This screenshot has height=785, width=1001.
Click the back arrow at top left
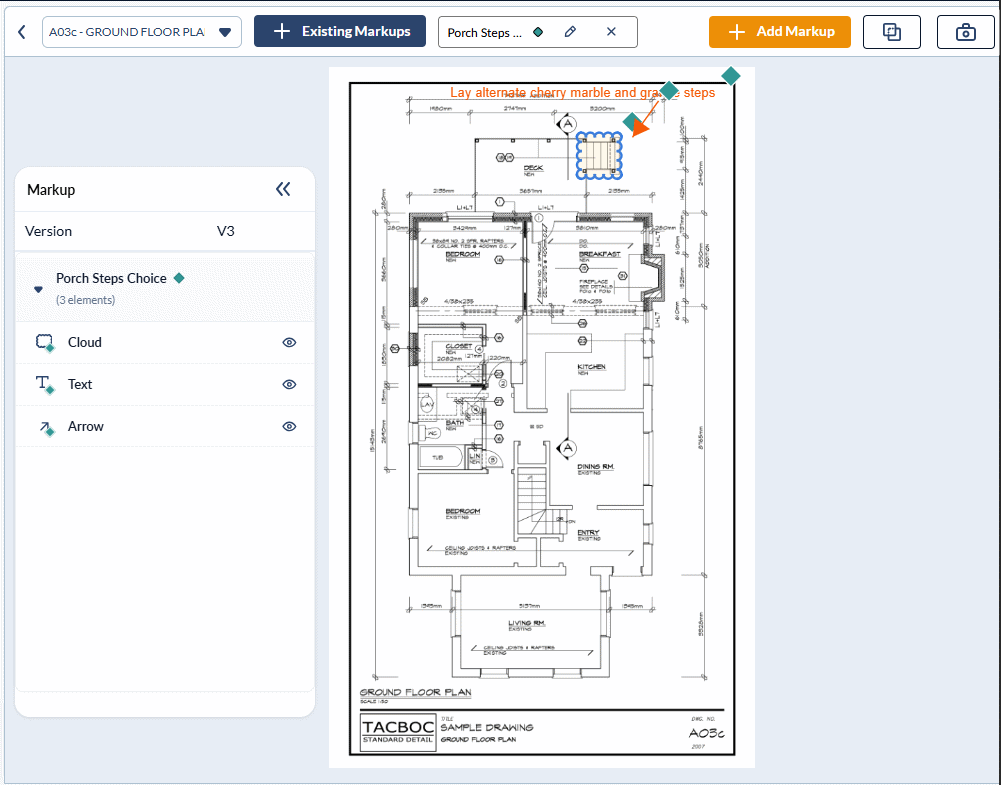tap(21, 32)
